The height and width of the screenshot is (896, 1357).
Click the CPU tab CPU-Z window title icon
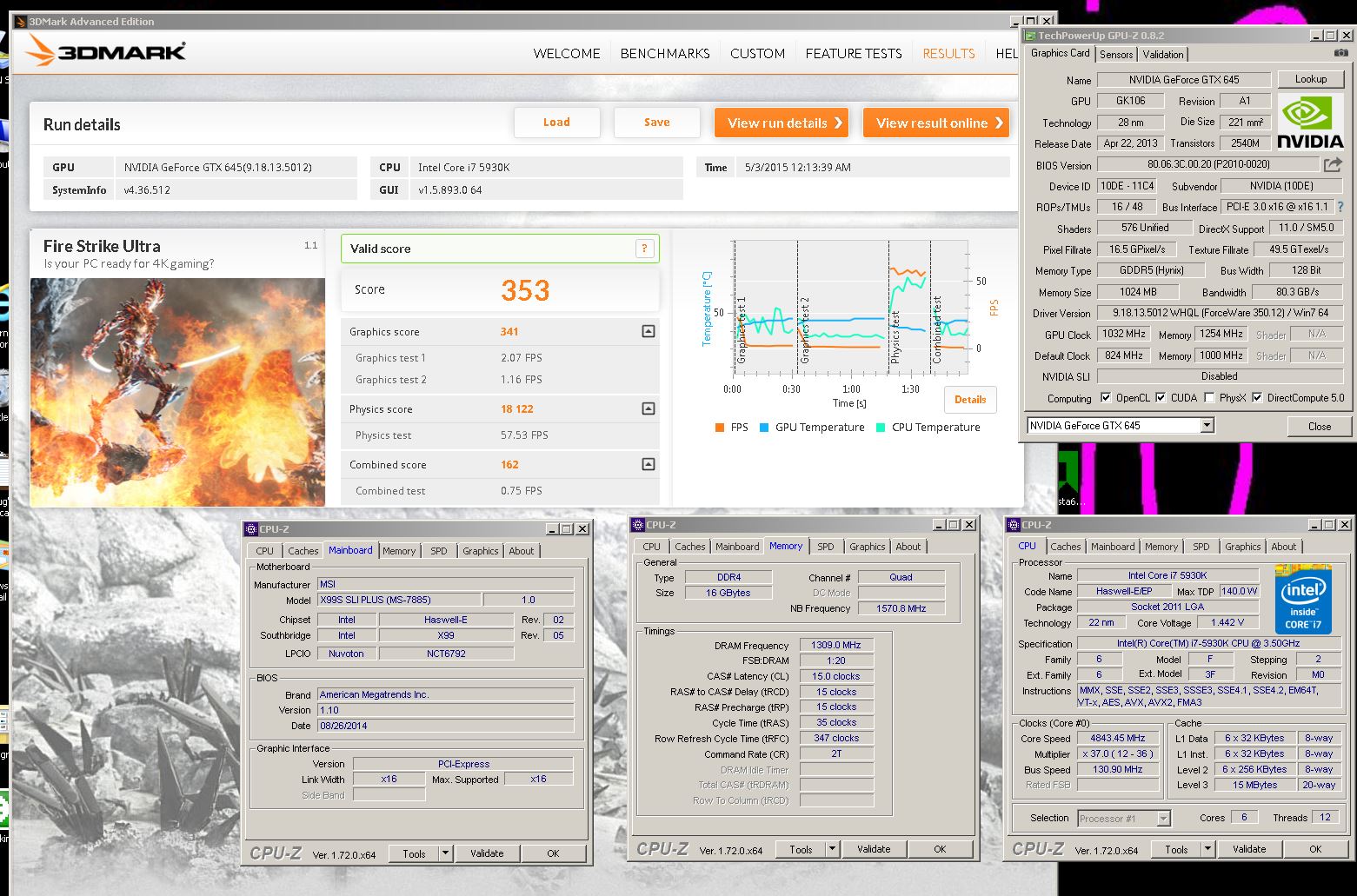[1014, 525]
